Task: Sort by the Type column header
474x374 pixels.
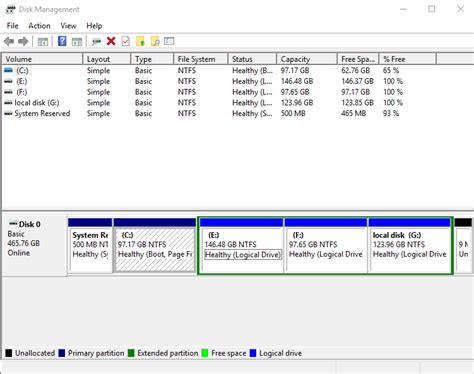Action: (152, 59)
